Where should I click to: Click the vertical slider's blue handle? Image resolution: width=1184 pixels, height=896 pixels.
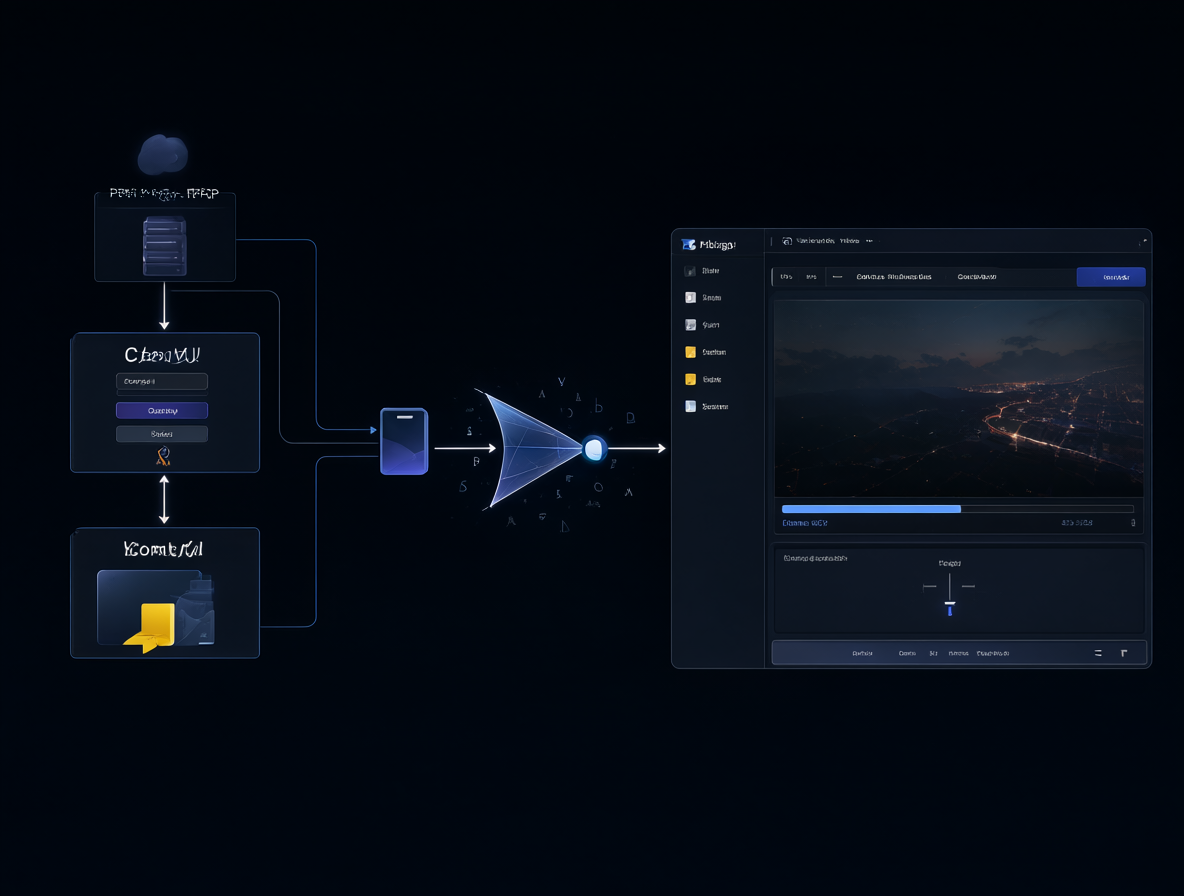tap(949, 608)
